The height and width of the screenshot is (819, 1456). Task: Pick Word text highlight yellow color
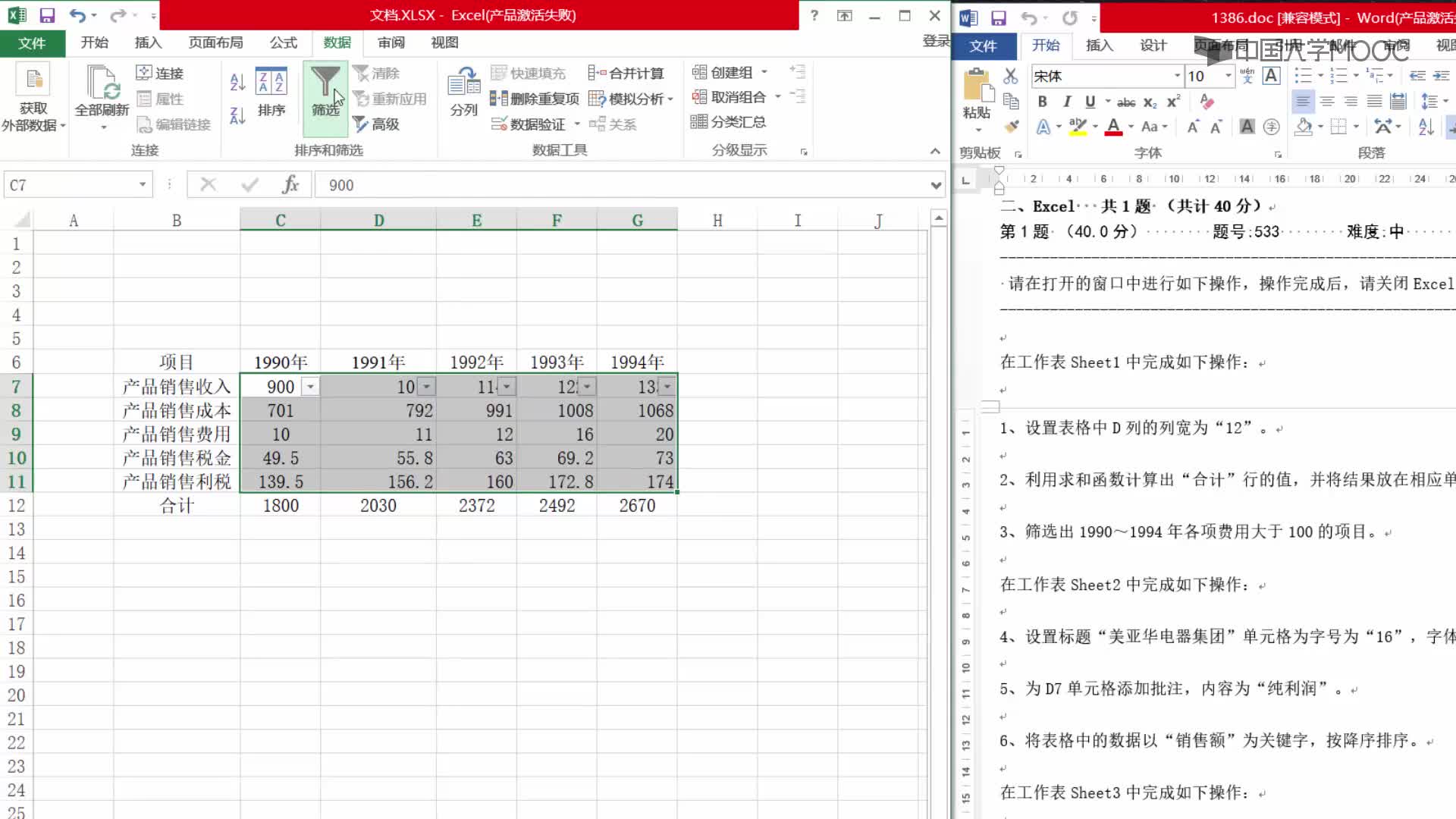tap(1078, 127)
